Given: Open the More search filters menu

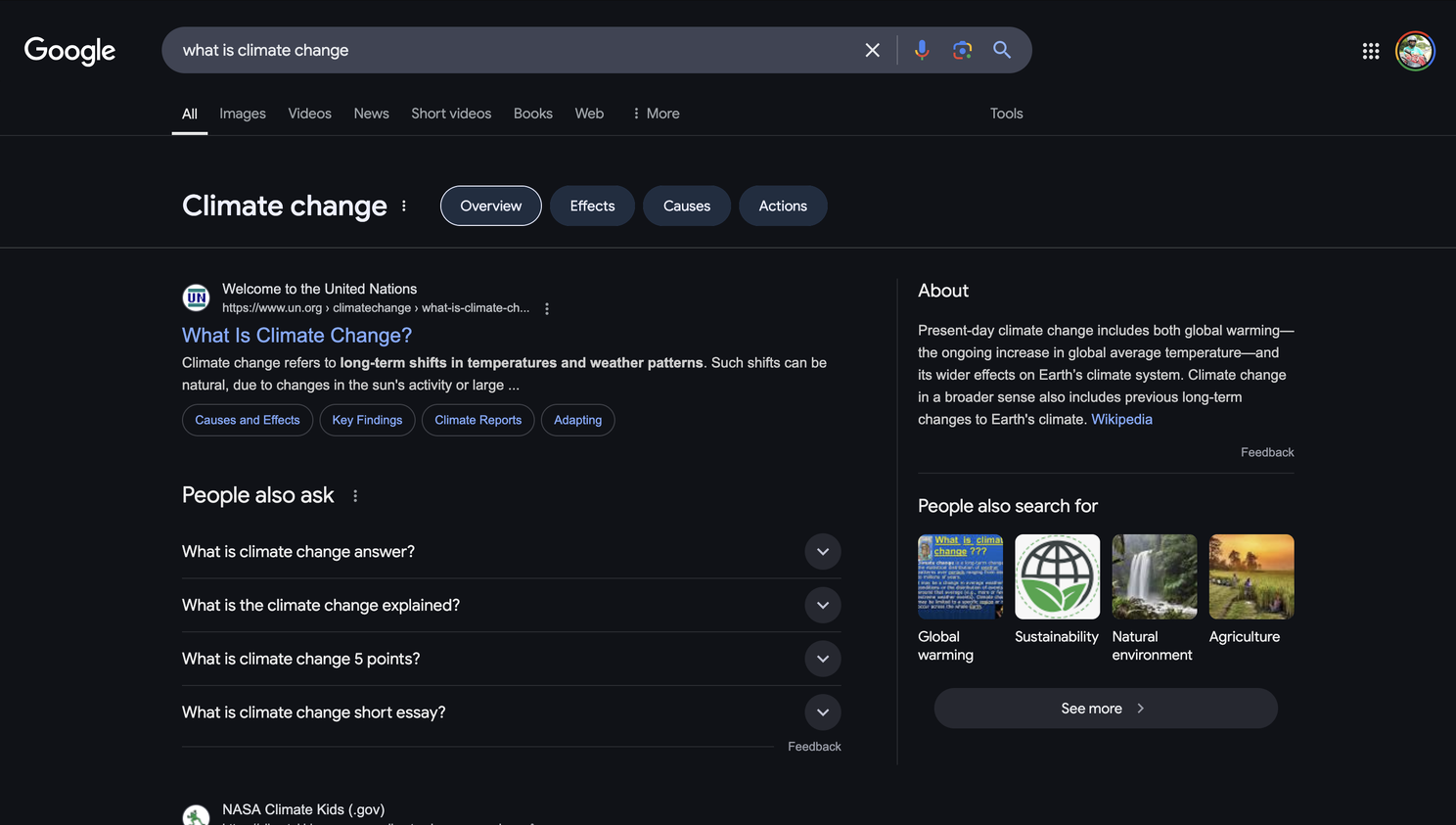Looking at the screenshot, I should 656,114.
